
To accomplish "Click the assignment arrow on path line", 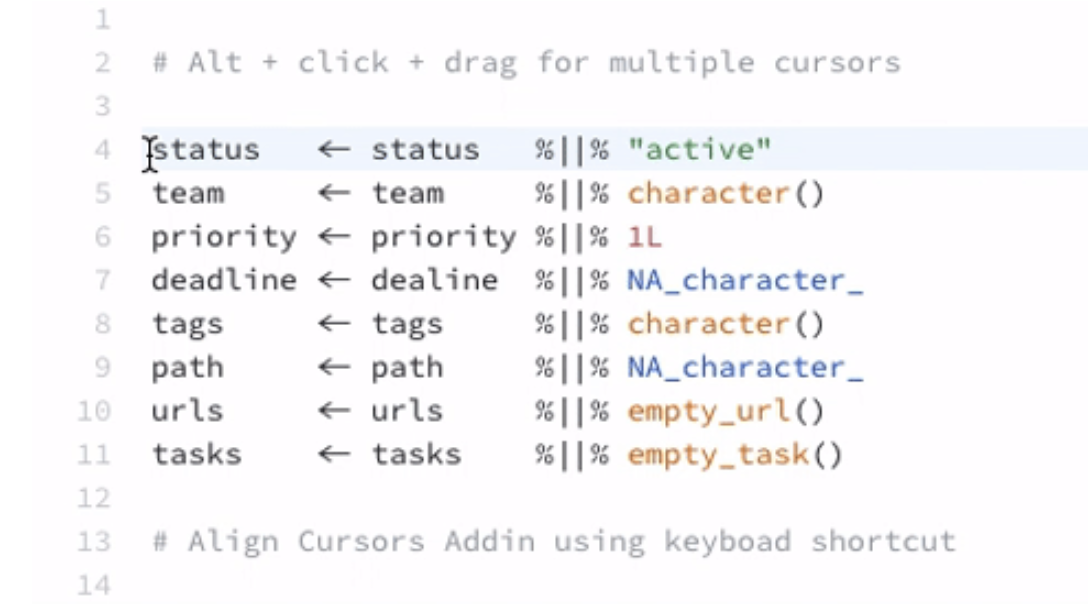I will [x=334, y=367].
